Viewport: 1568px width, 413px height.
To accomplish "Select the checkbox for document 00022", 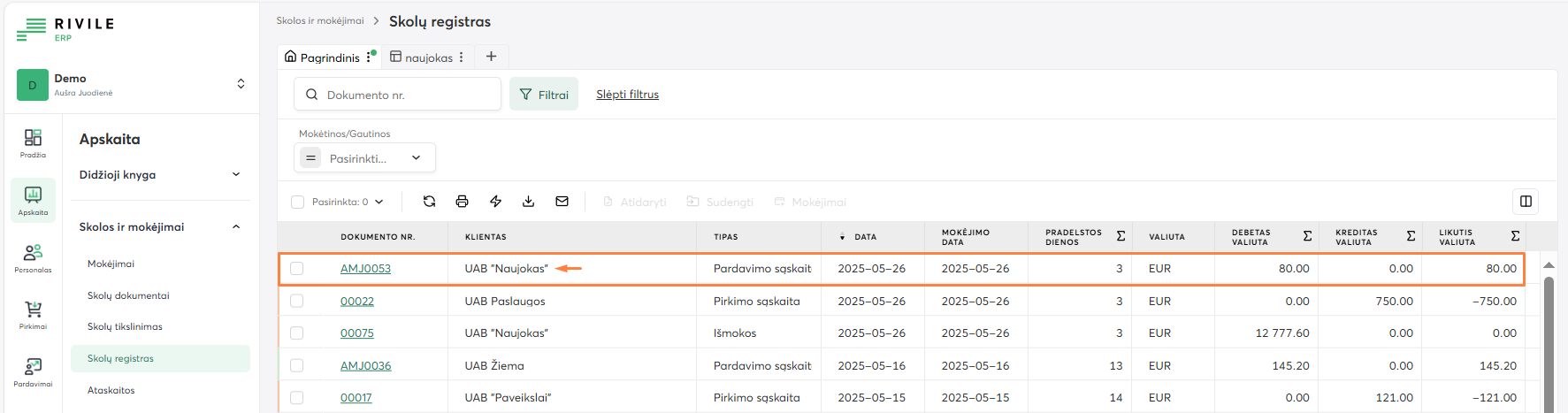I will 297,302.
